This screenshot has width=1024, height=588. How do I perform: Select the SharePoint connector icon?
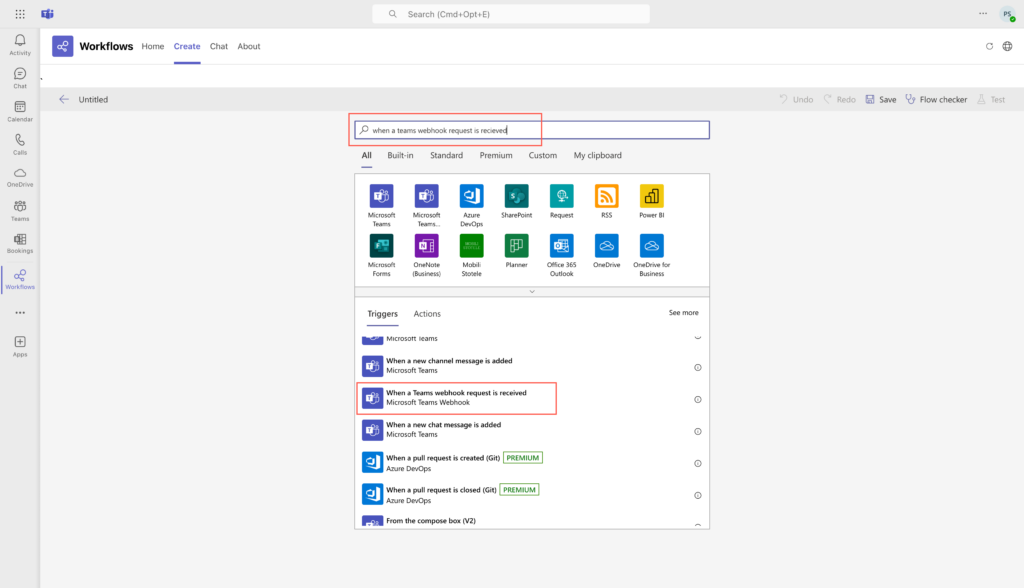click(x=516, y=196)
